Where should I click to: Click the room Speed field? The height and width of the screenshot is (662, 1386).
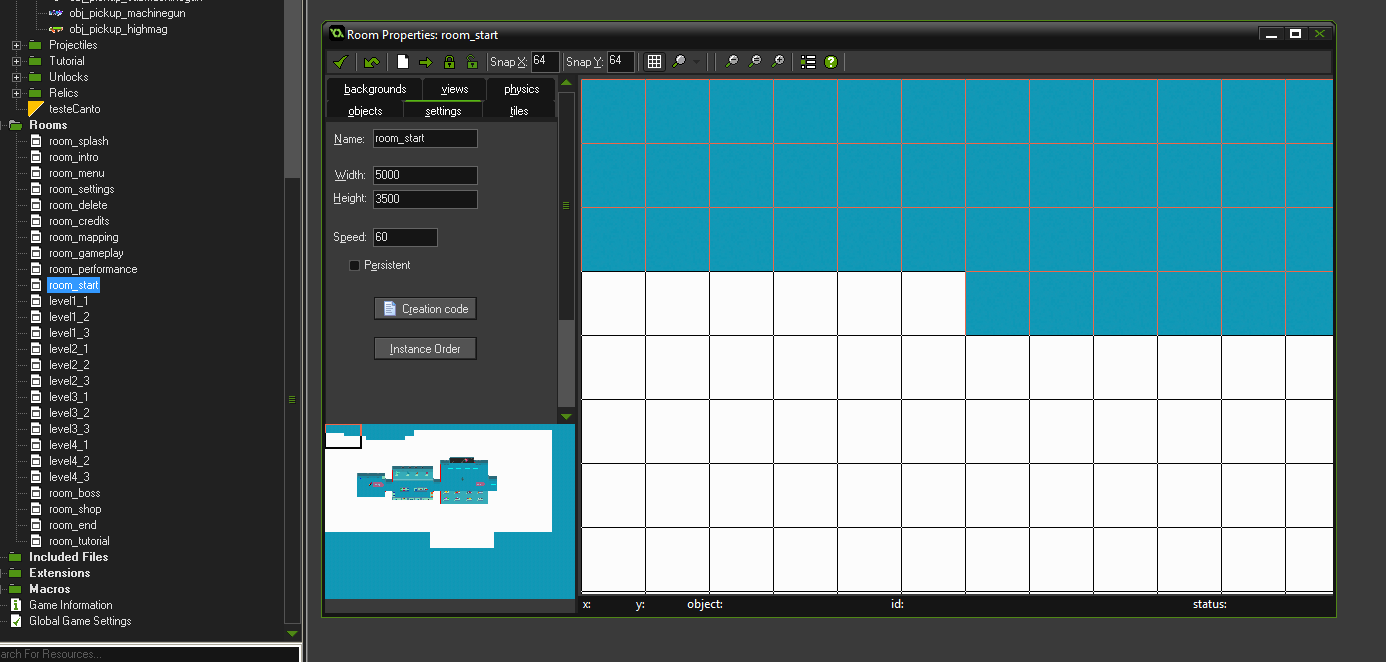(405, 237)
